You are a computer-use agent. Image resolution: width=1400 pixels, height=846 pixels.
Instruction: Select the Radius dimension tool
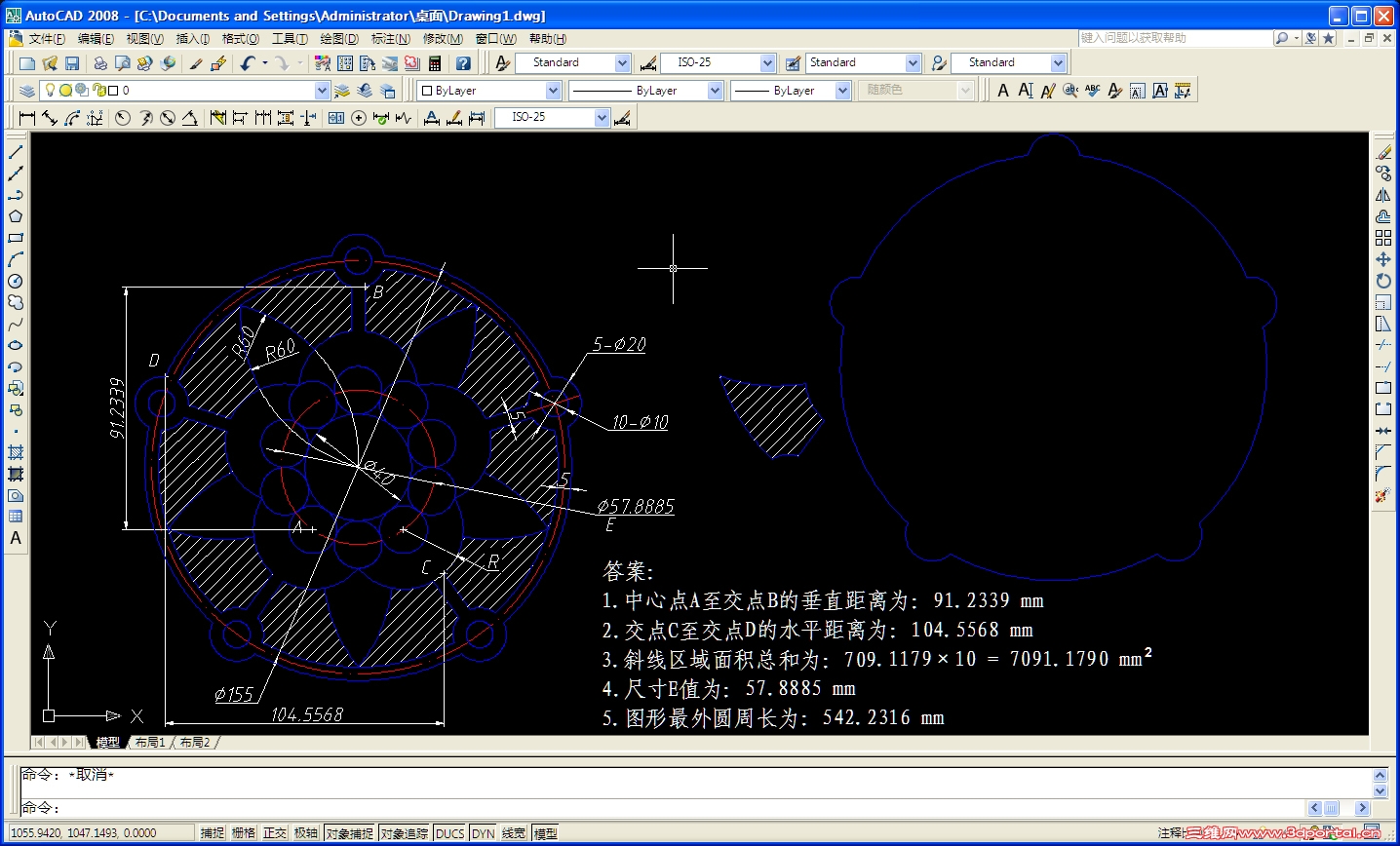(x=123, y=118)
